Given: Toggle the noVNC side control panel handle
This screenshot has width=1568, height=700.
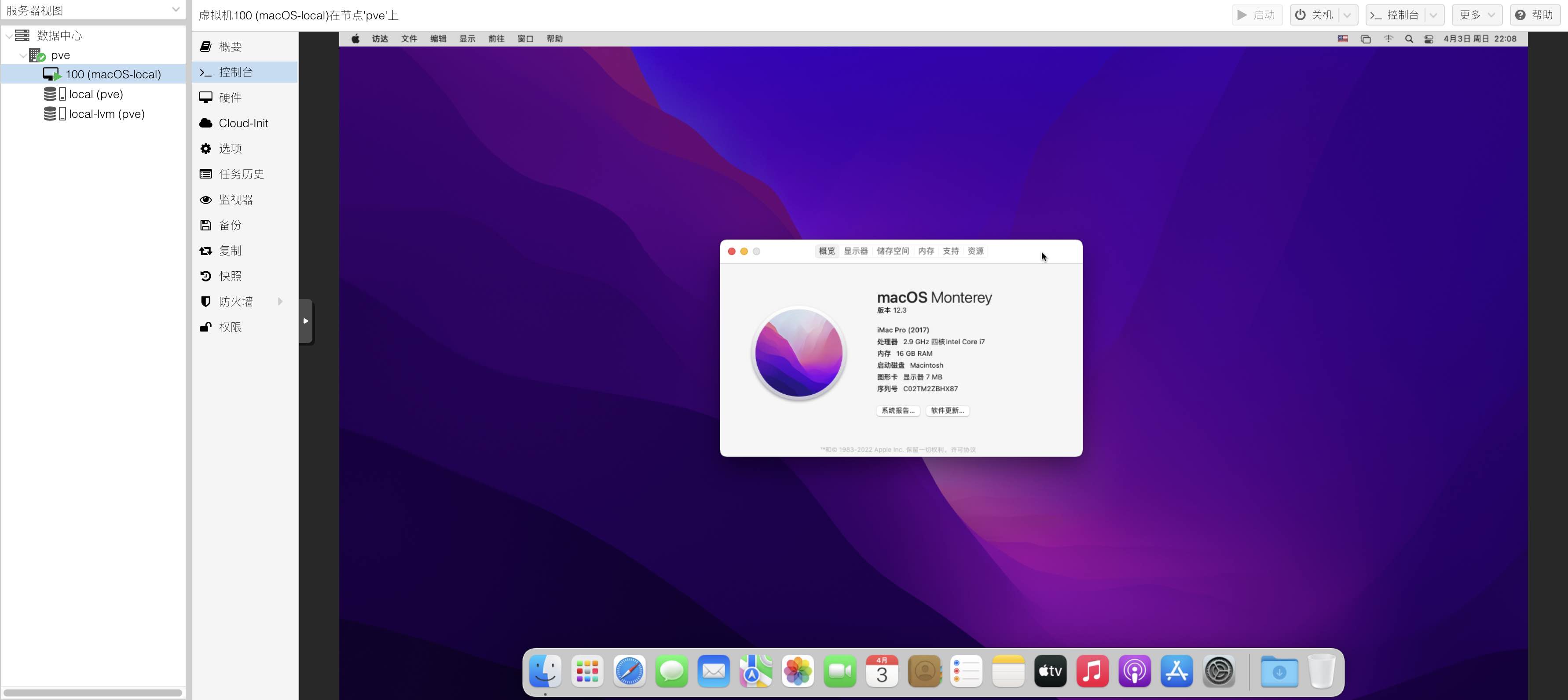Looking at the screenshot, I should click(306, 321).
